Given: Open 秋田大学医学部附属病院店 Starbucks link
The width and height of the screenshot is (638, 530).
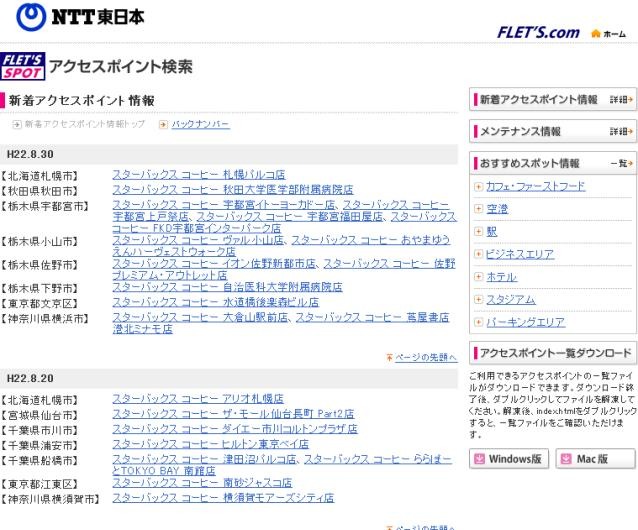Looking at the screenshot, I should click(x=233, y=190).
